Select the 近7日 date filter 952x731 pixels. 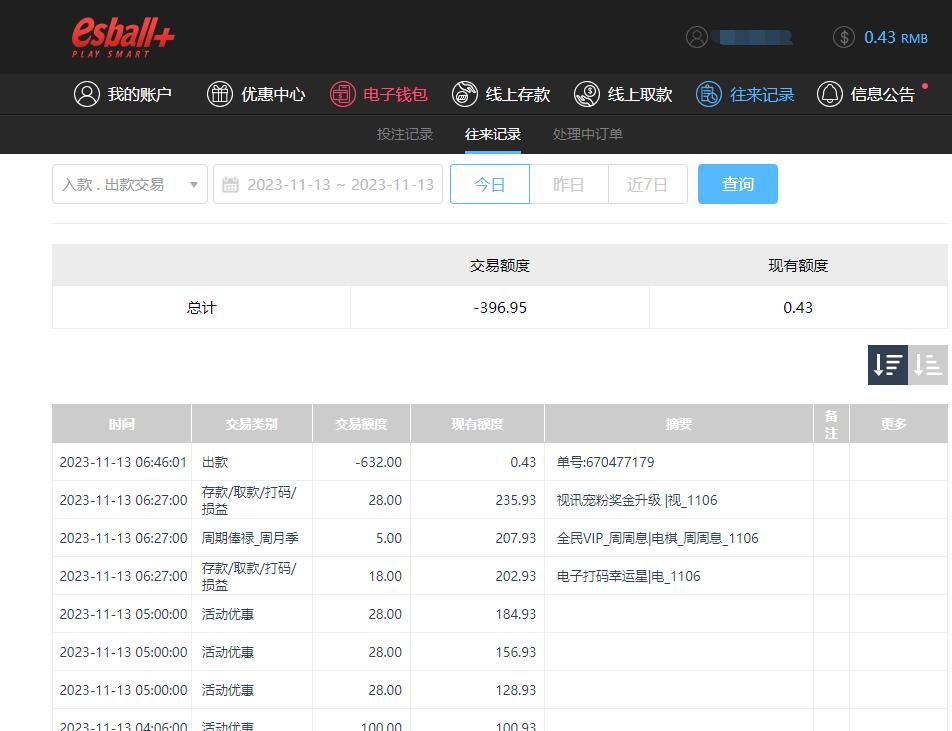[x=648, y=184]
